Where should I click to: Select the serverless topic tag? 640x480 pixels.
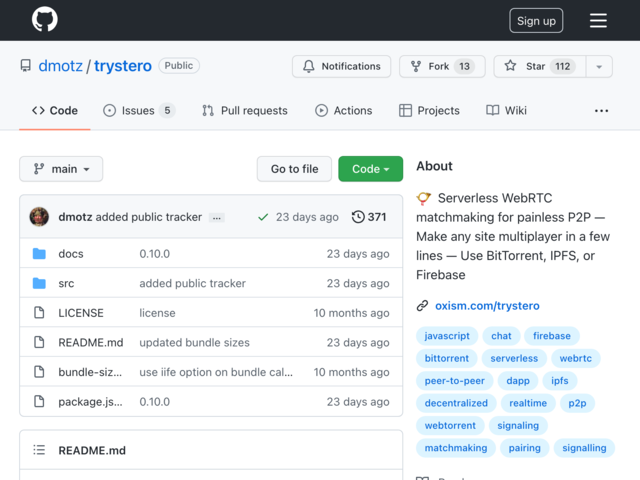click(x=514, y=358)
